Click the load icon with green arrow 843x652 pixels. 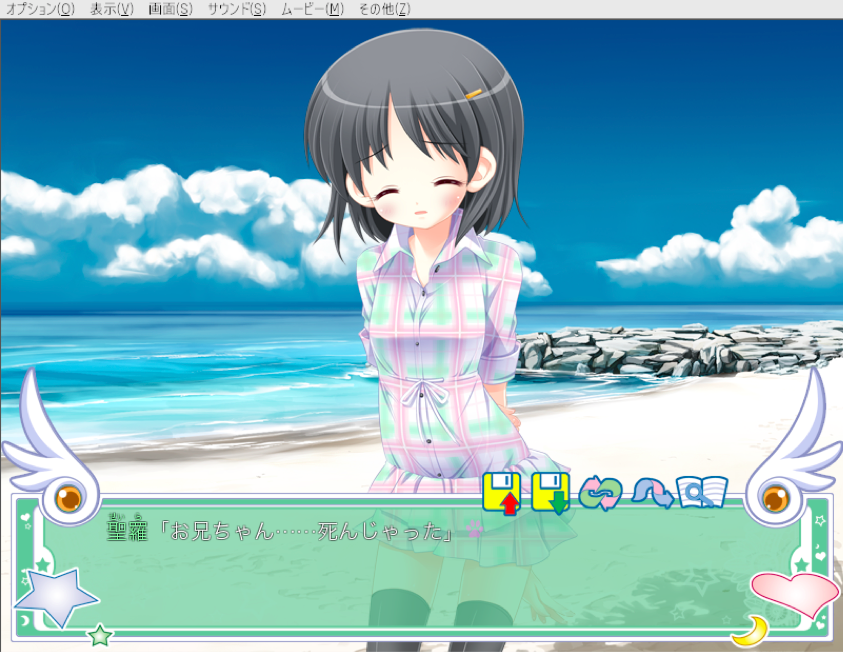[551, 493]
